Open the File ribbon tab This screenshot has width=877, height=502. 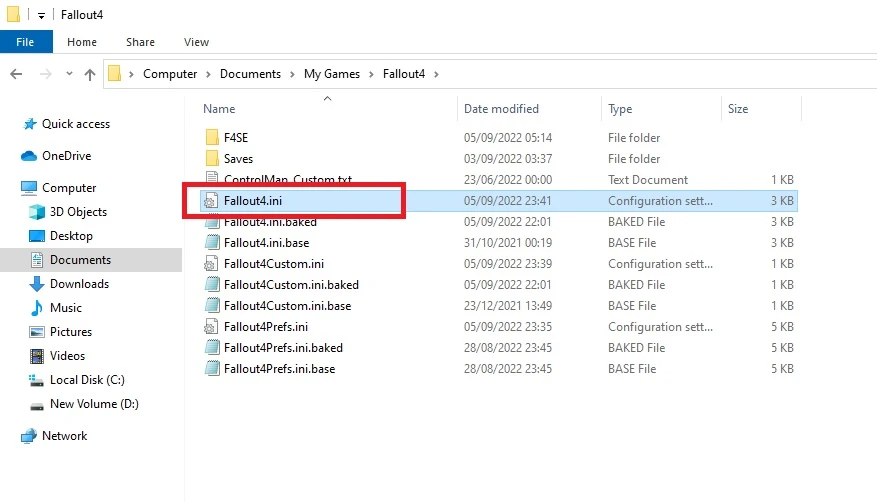click(26, 42)
